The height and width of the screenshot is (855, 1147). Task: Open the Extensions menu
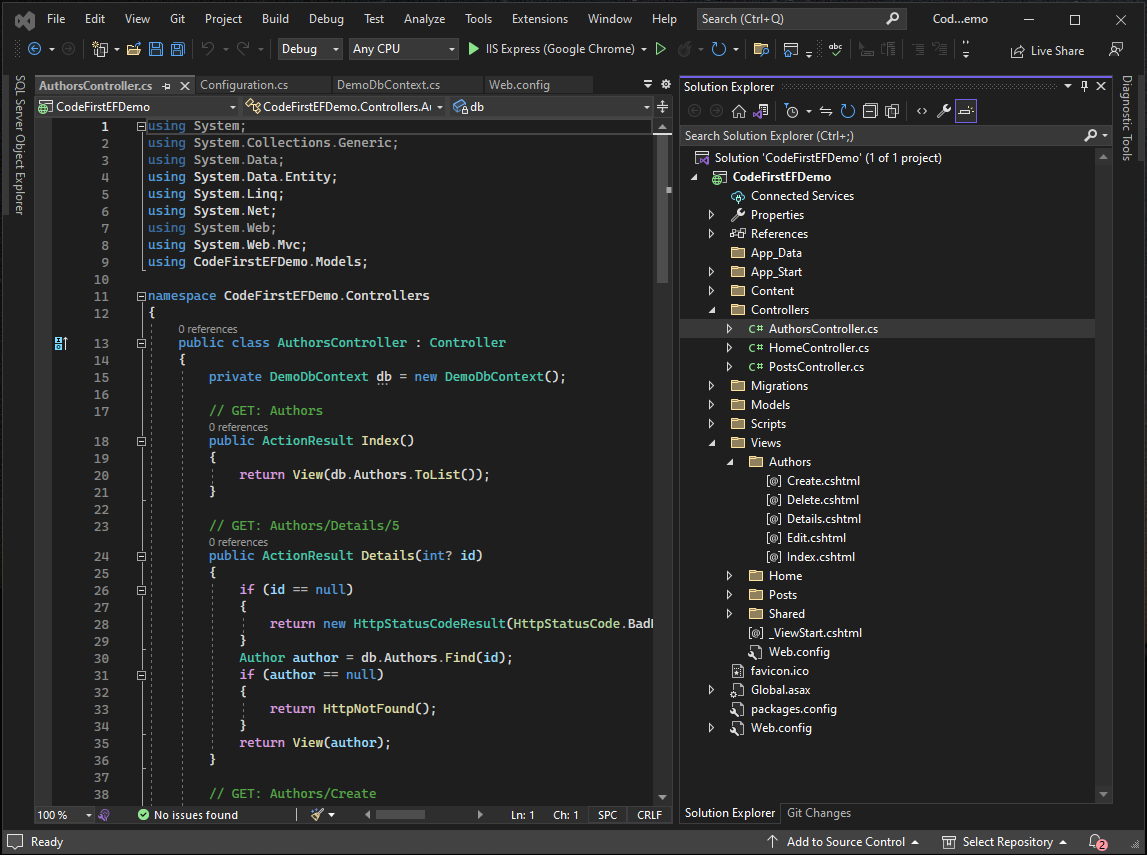tap(539, 18)
